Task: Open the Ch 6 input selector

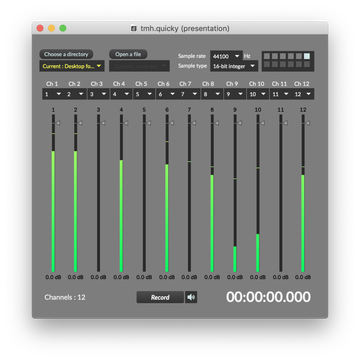Action: coord(167,94)
